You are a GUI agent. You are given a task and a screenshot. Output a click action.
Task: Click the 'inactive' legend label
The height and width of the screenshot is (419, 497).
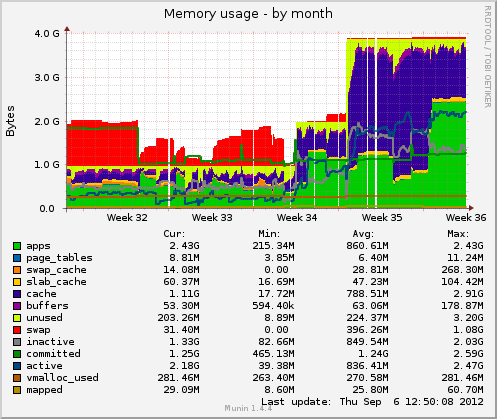coord(50,342)
